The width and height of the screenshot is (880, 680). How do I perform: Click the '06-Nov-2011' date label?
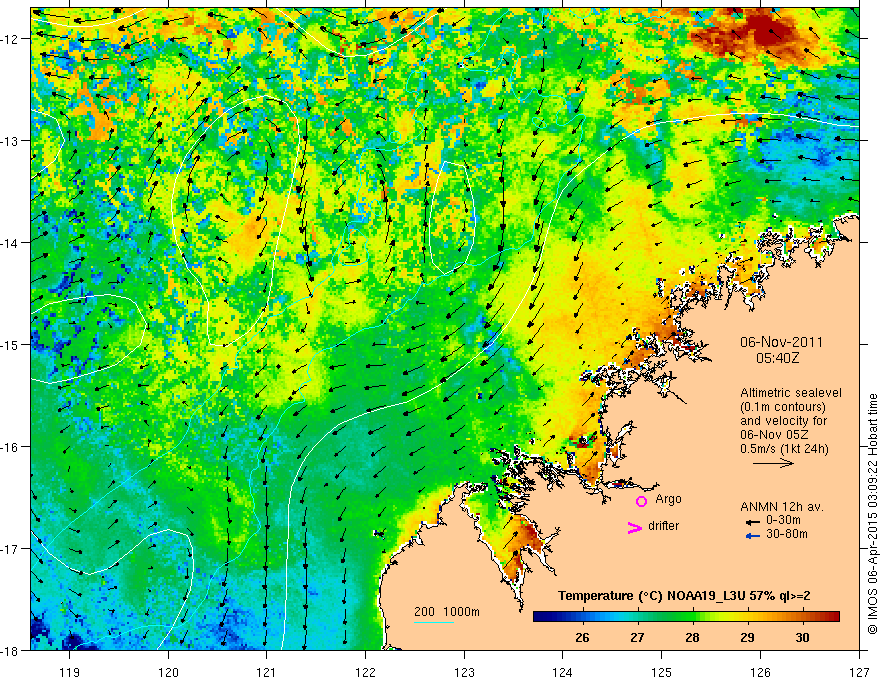click(781, 342)
